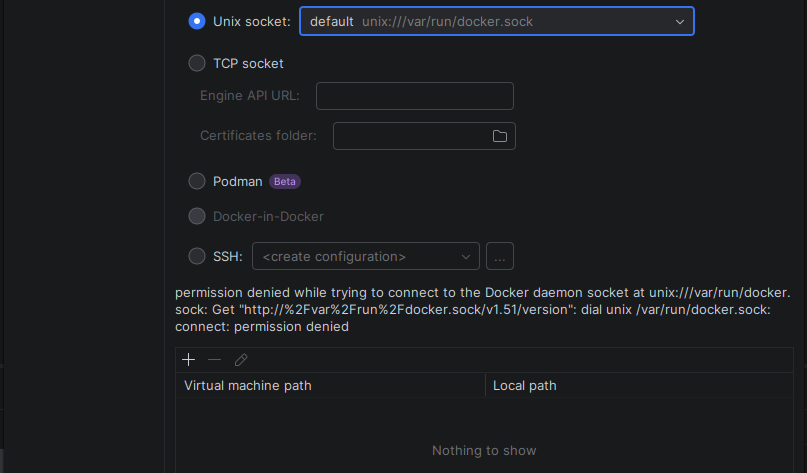Focus the Certificates folder text field
The image size is (807, 473).
(410, 136)
